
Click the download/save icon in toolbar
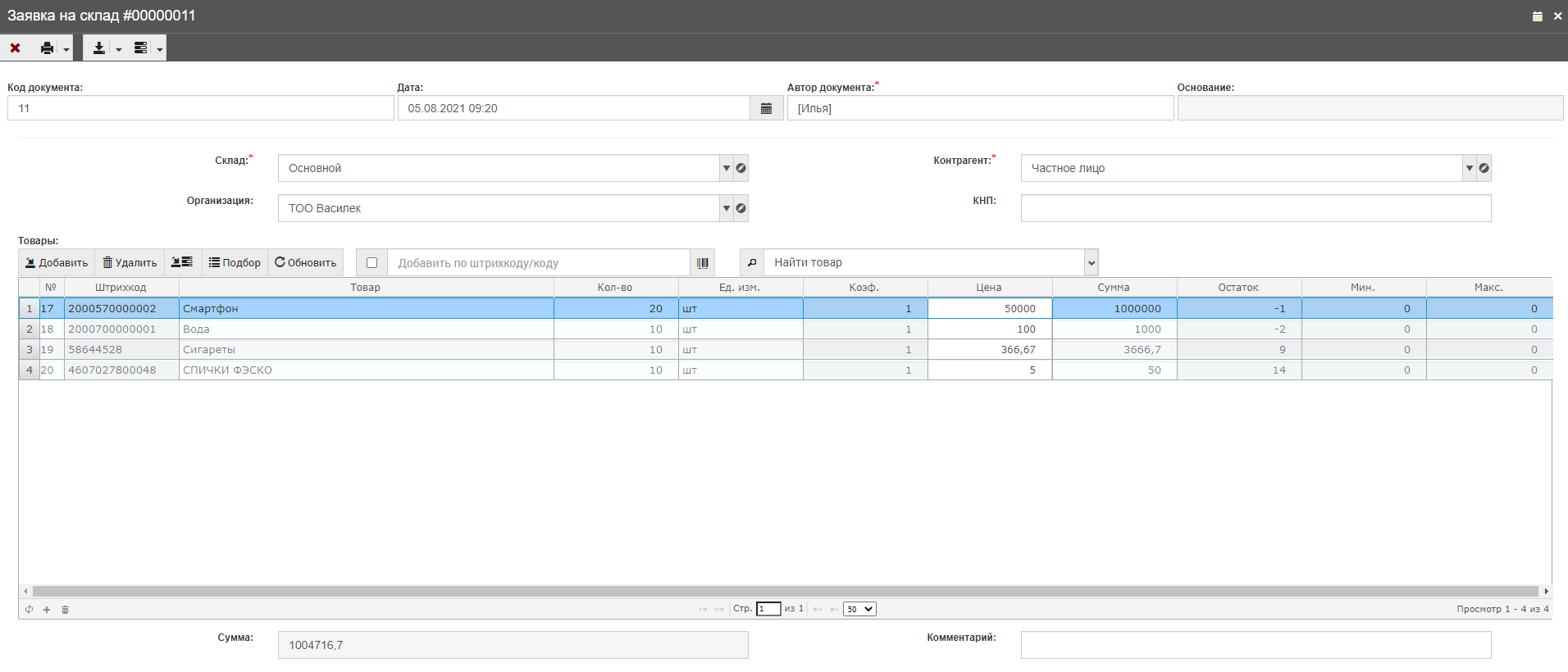[98, 48]
